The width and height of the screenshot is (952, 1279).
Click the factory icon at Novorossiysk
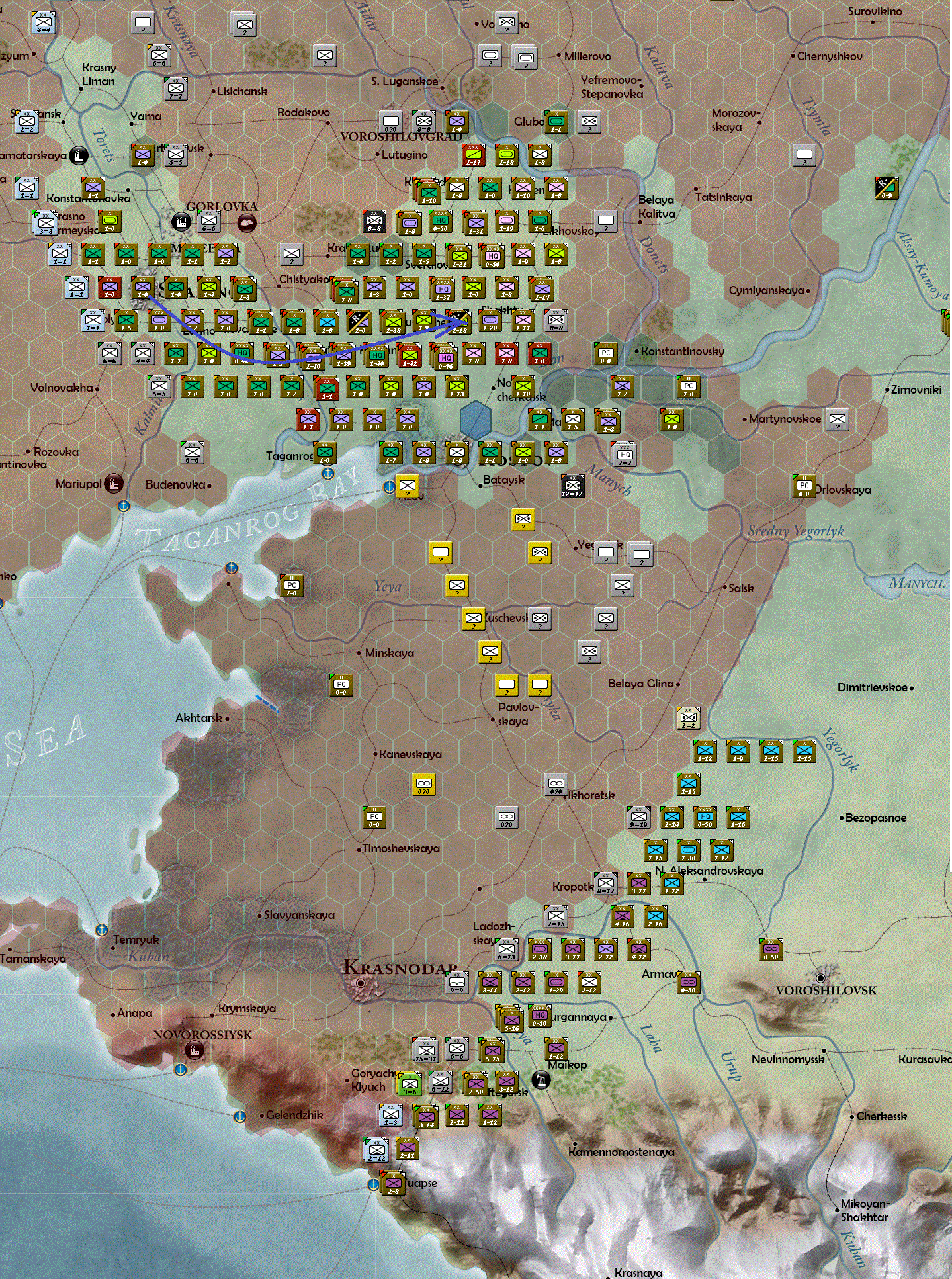click(x=195, y=1049)
